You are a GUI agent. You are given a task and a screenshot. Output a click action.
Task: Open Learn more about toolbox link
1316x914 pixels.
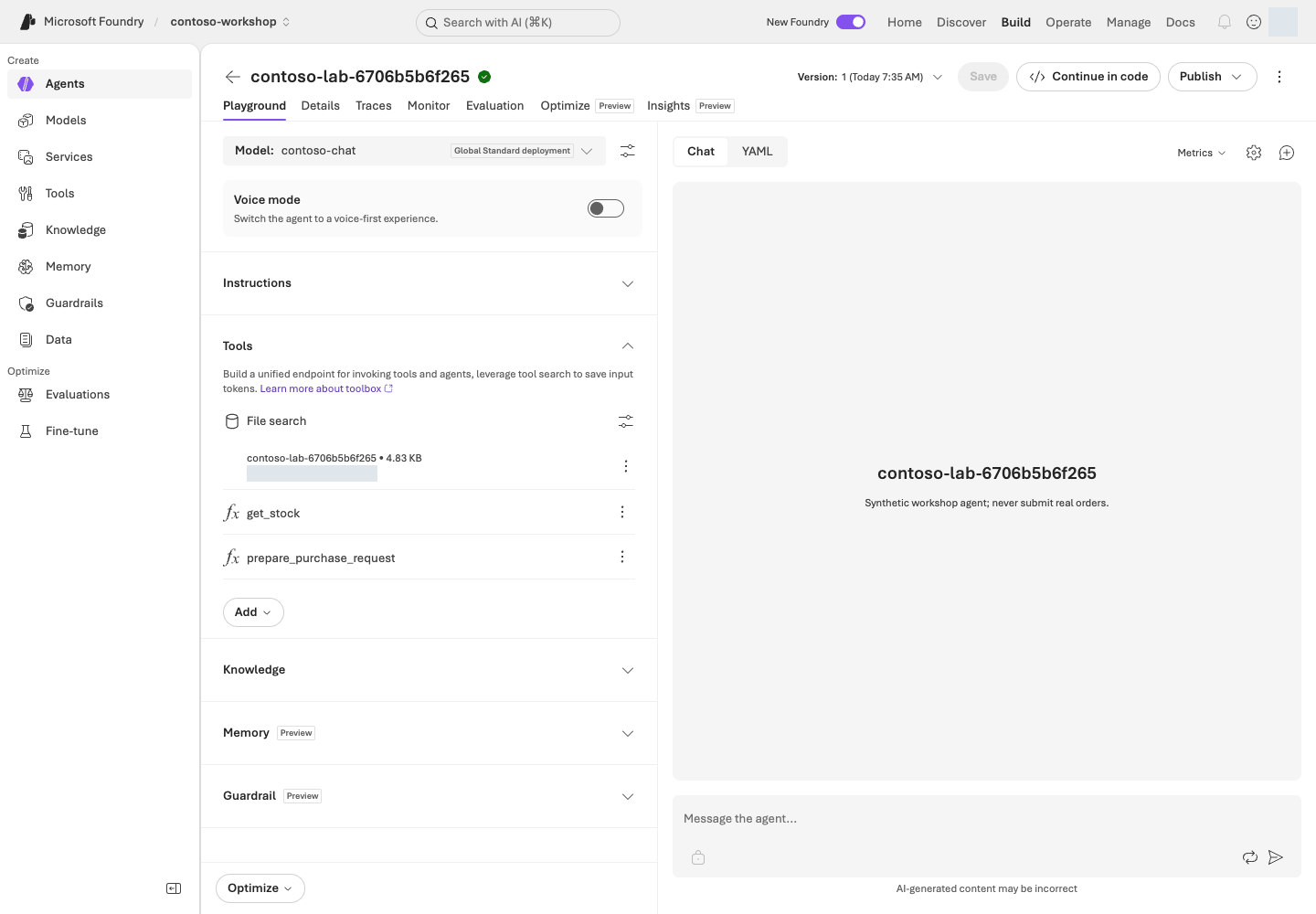326,388
